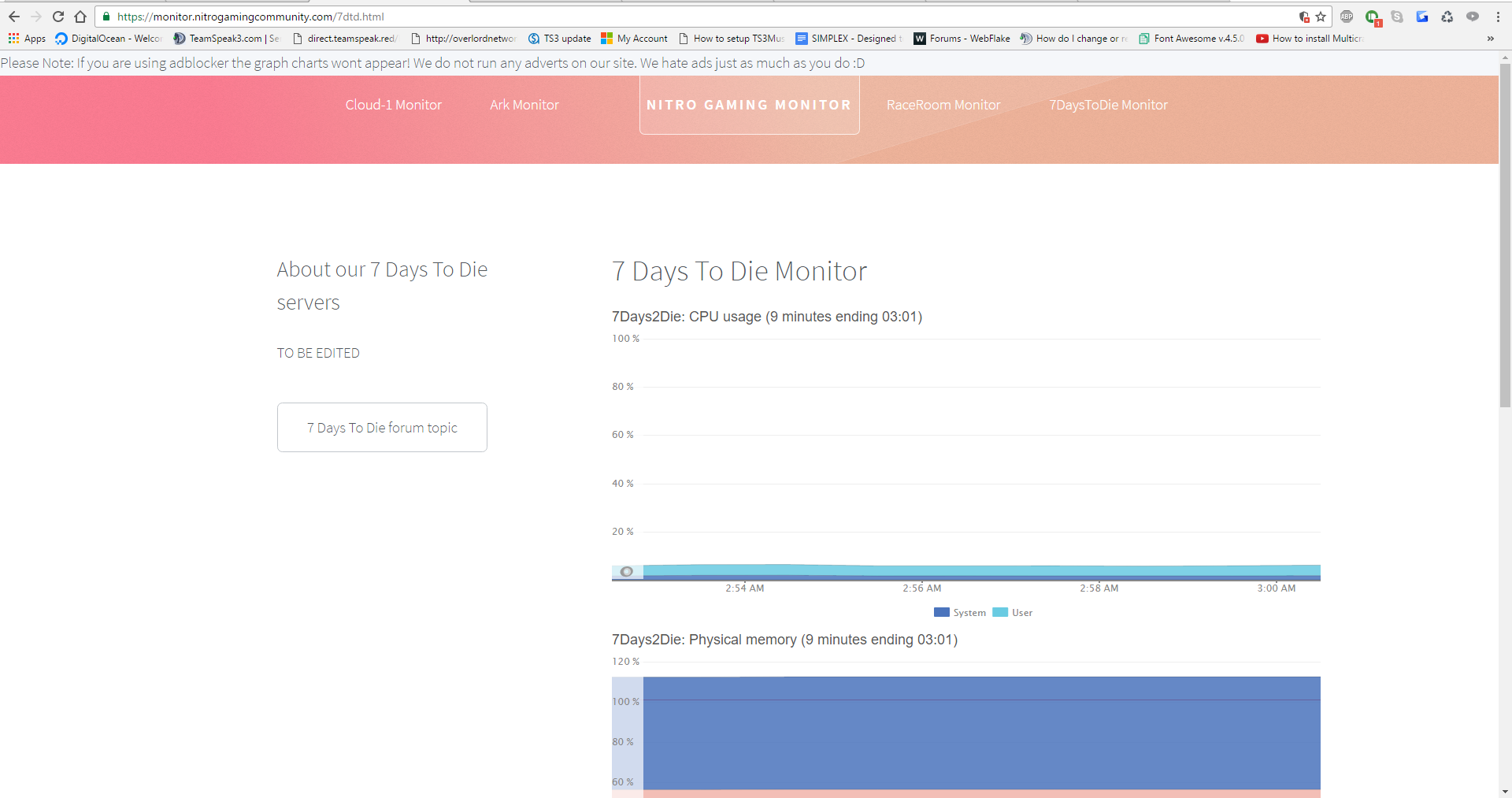Open the 7 Days To Die forum topic

pyautogui.click(x=382, y=427)
